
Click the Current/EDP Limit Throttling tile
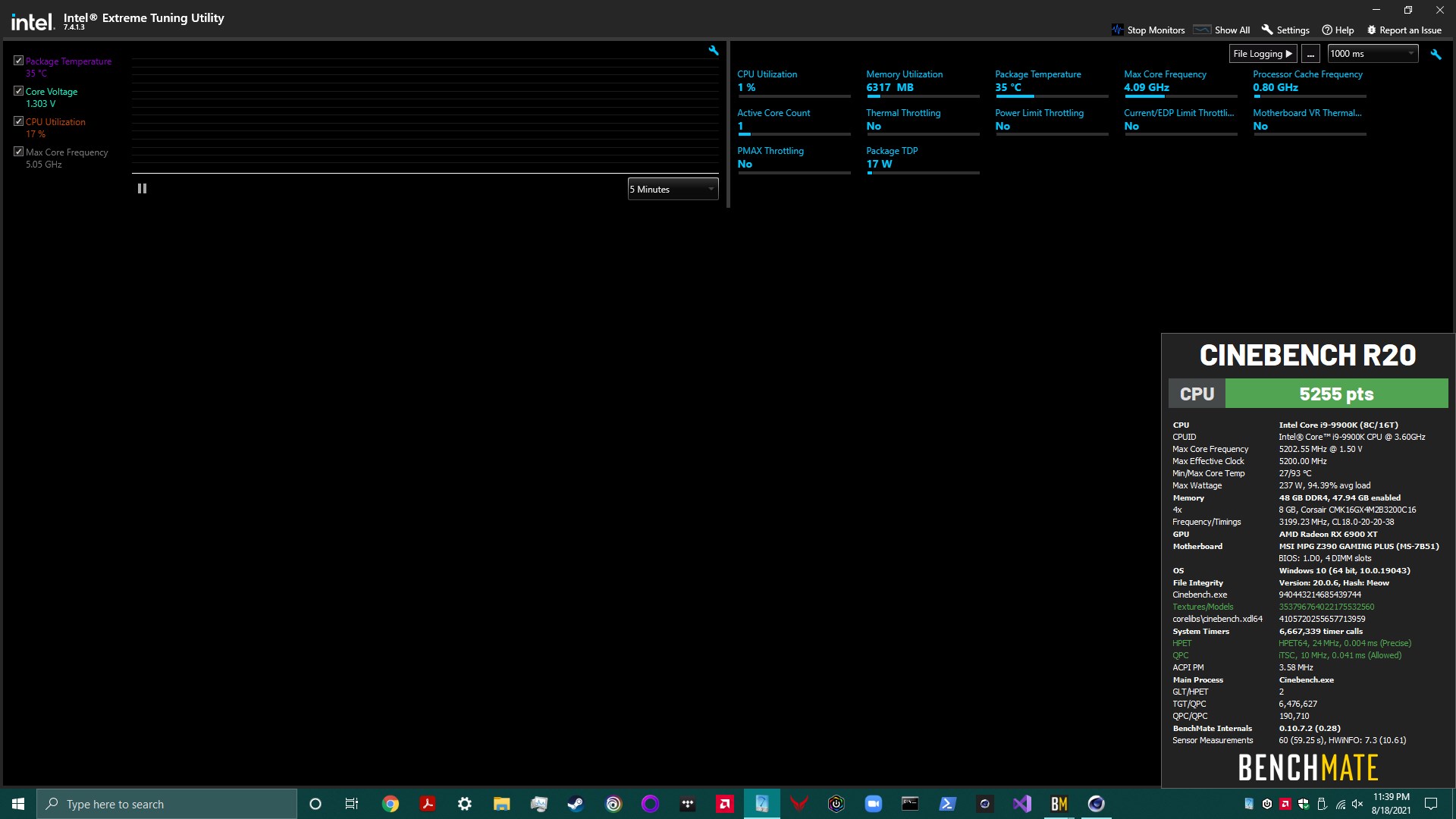coord(1181,121)
